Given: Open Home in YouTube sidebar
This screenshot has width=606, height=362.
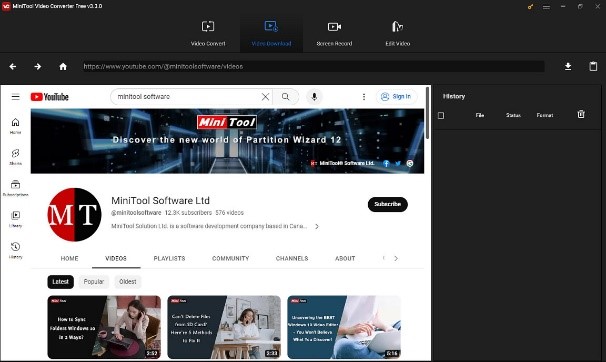Looking at the screenshot, I should (15, 126).
